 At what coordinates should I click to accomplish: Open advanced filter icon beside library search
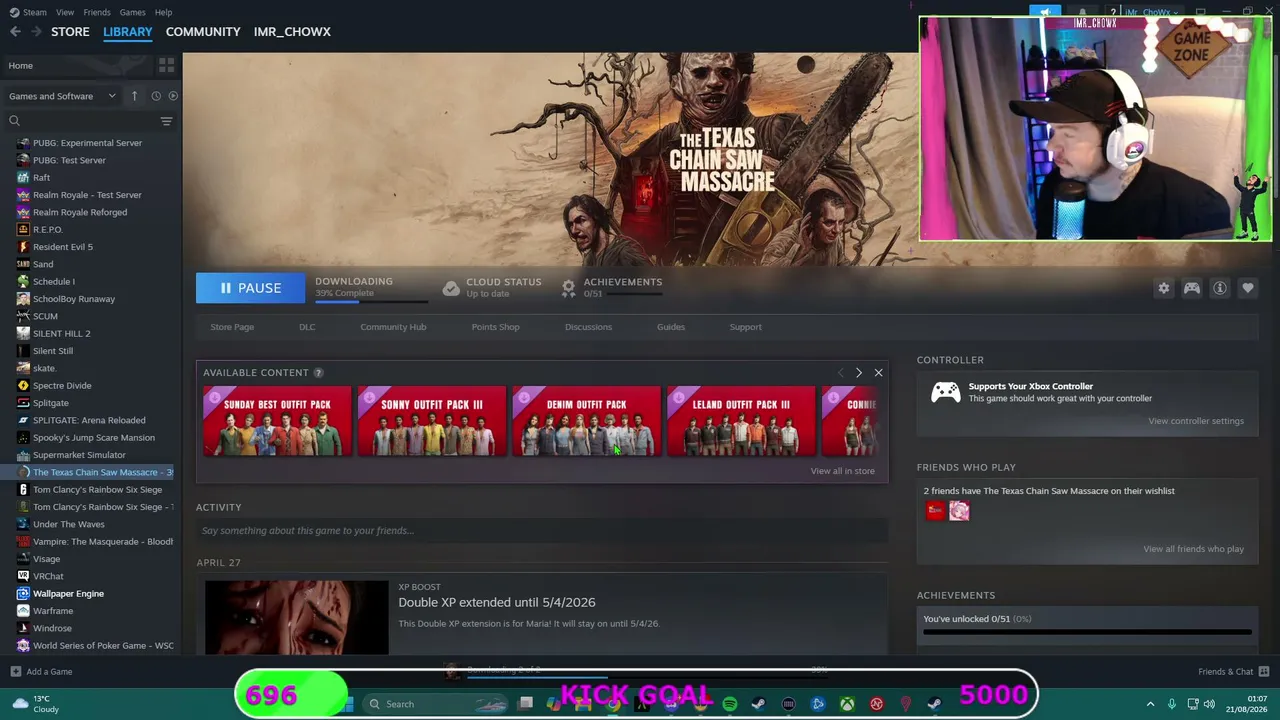pyautogui.click(x=166, y=121)
